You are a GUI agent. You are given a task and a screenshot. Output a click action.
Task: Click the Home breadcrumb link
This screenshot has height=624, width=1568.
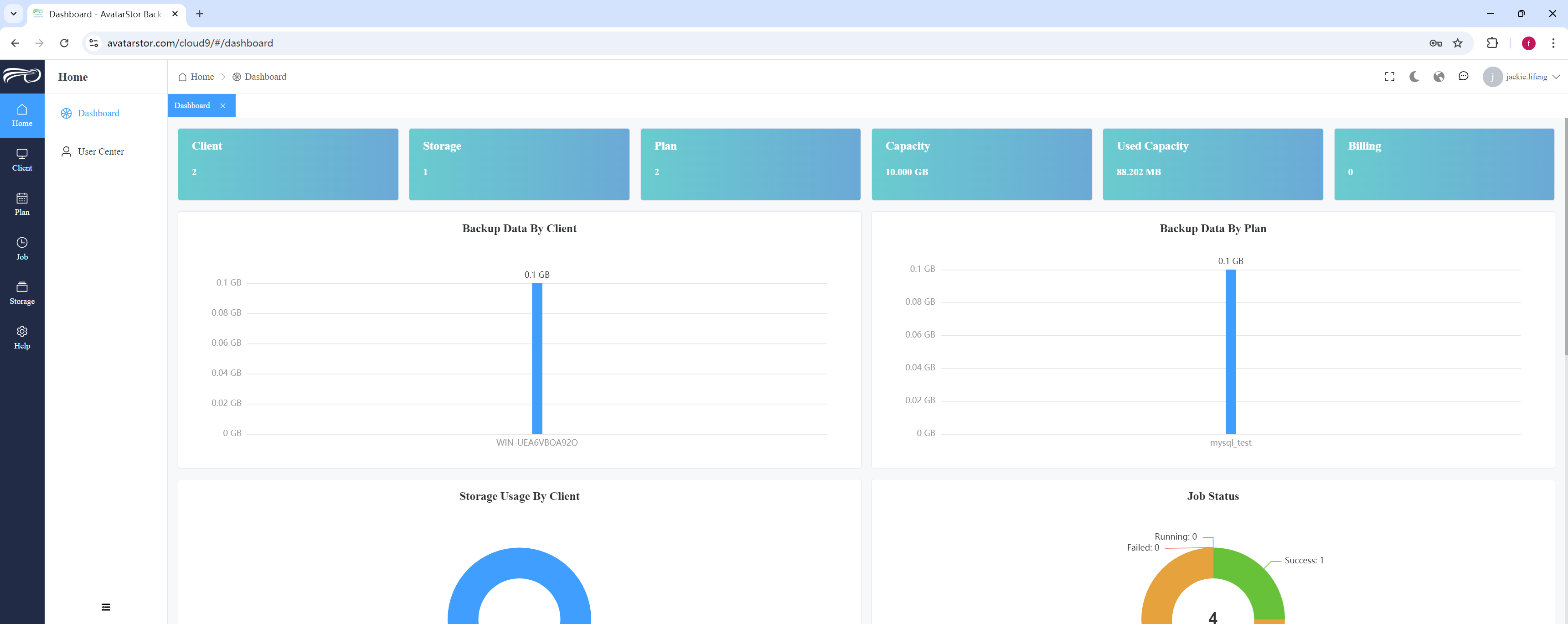(x=196, y=77)
